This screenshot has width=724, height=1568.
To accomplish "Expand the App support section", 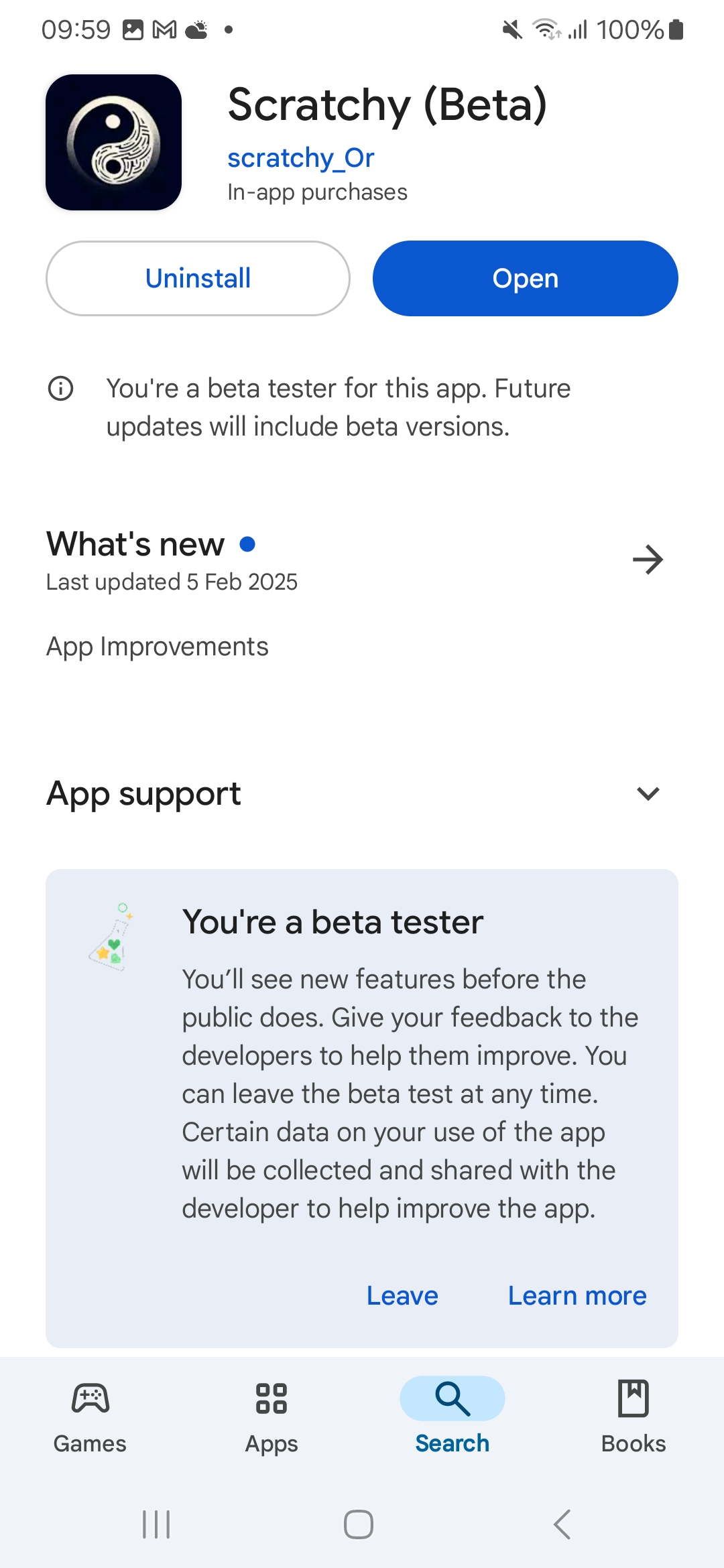I will click(x=648, y=794).
